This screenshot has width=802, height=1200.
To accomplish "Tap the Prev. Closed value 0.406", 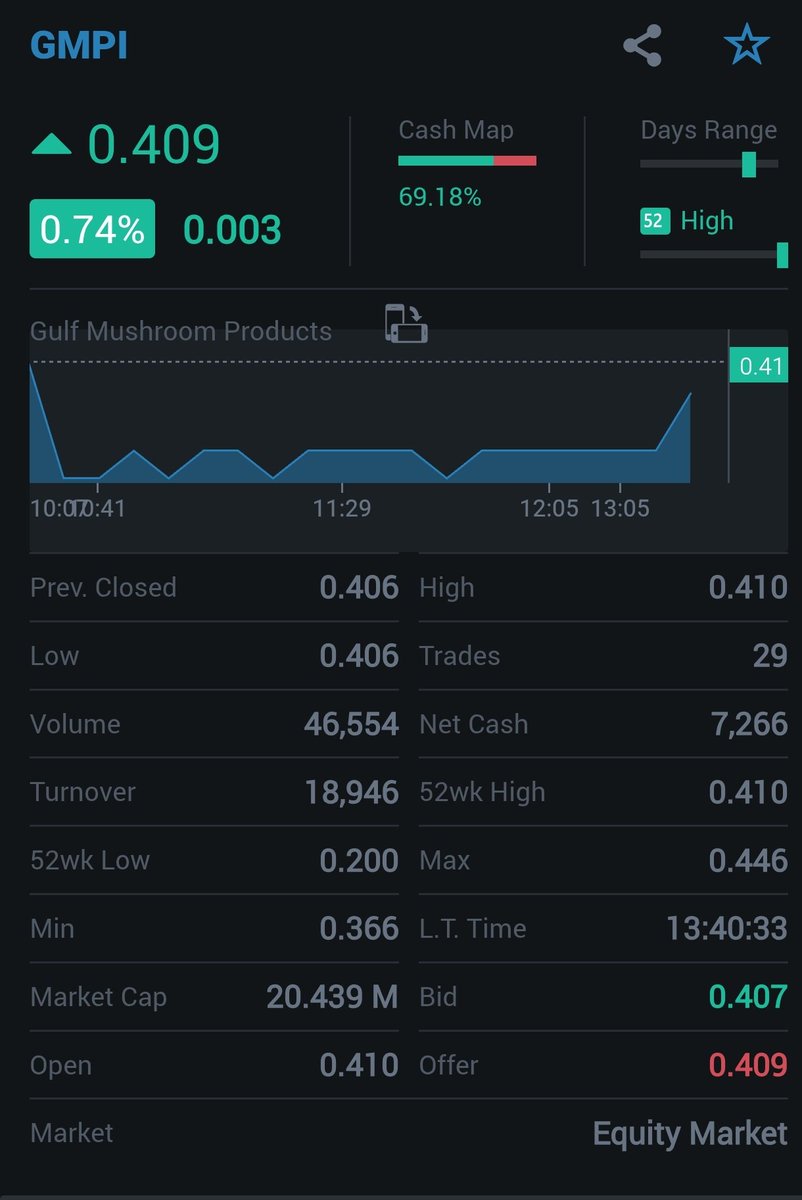I will [359, 588].
